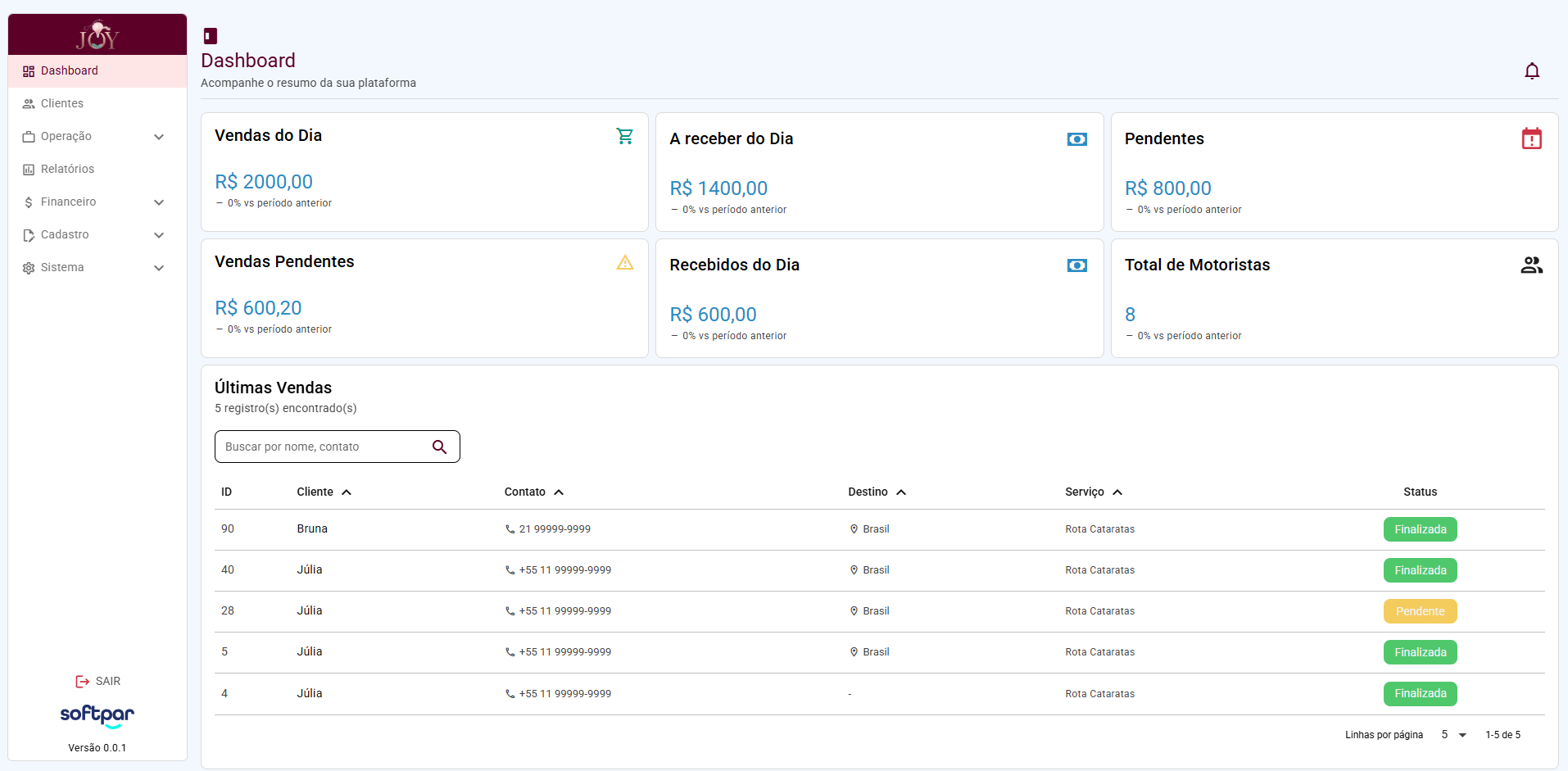Click the 1-5 de 5 pagination text
The image size is (1568, 771).
[x=1503, y=735]
